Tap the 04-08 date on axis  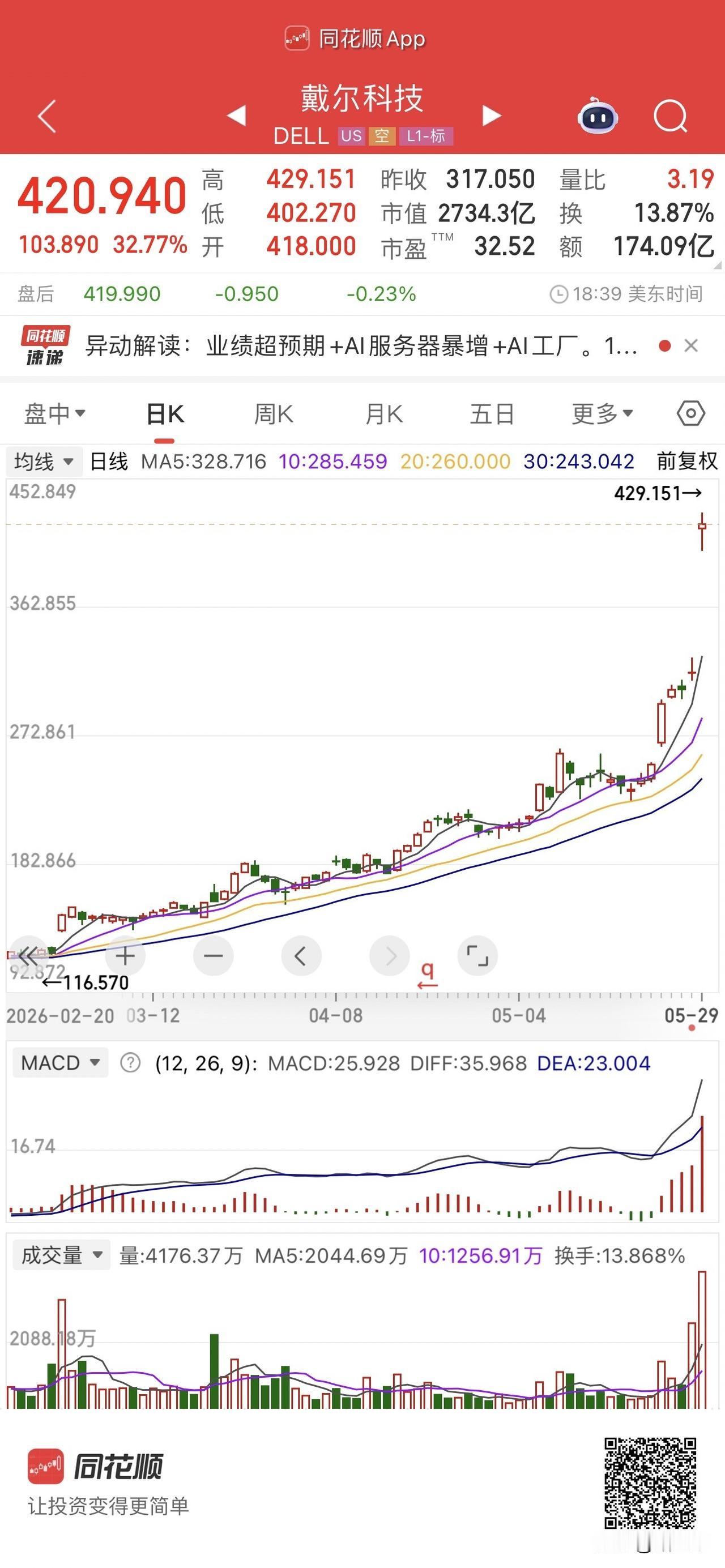[x=335, y=1015]
